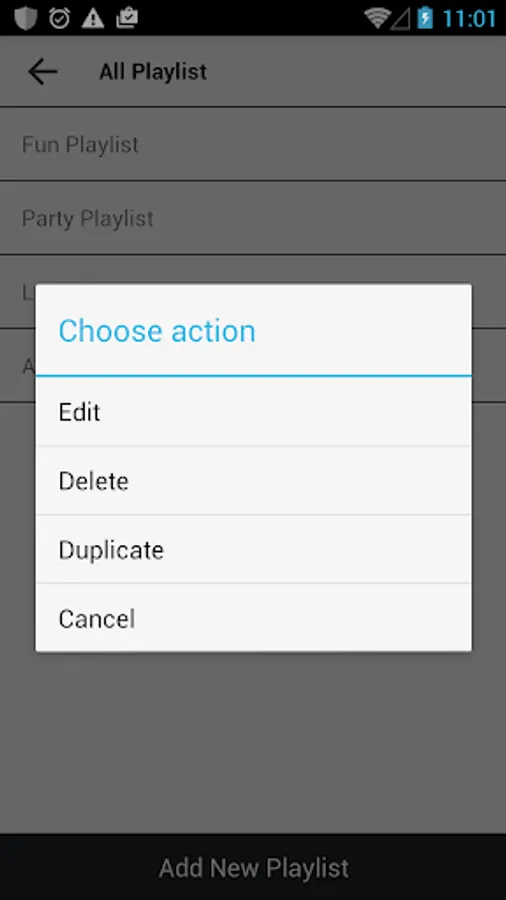Tap Add New Playlist button
506x900 pixels.
[253, 867]
